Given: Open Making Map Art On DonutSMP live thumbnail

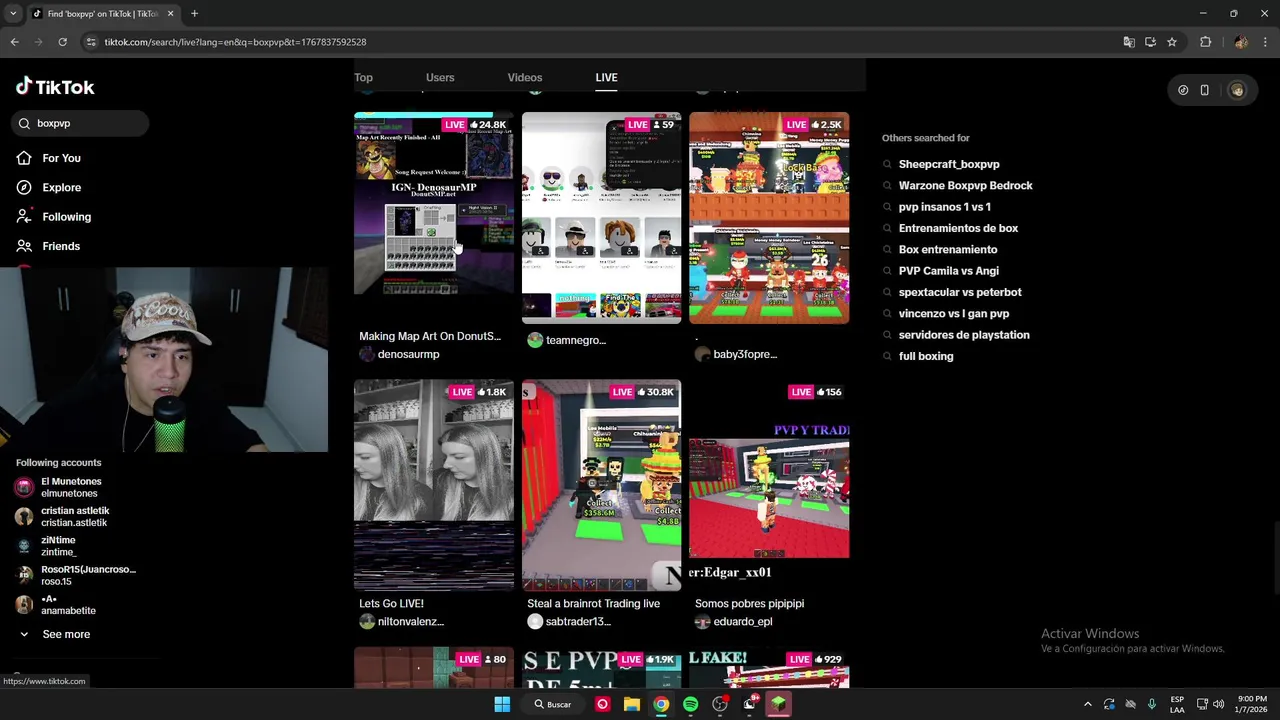Looking at the screenshot, I should (x=434, y=217).
